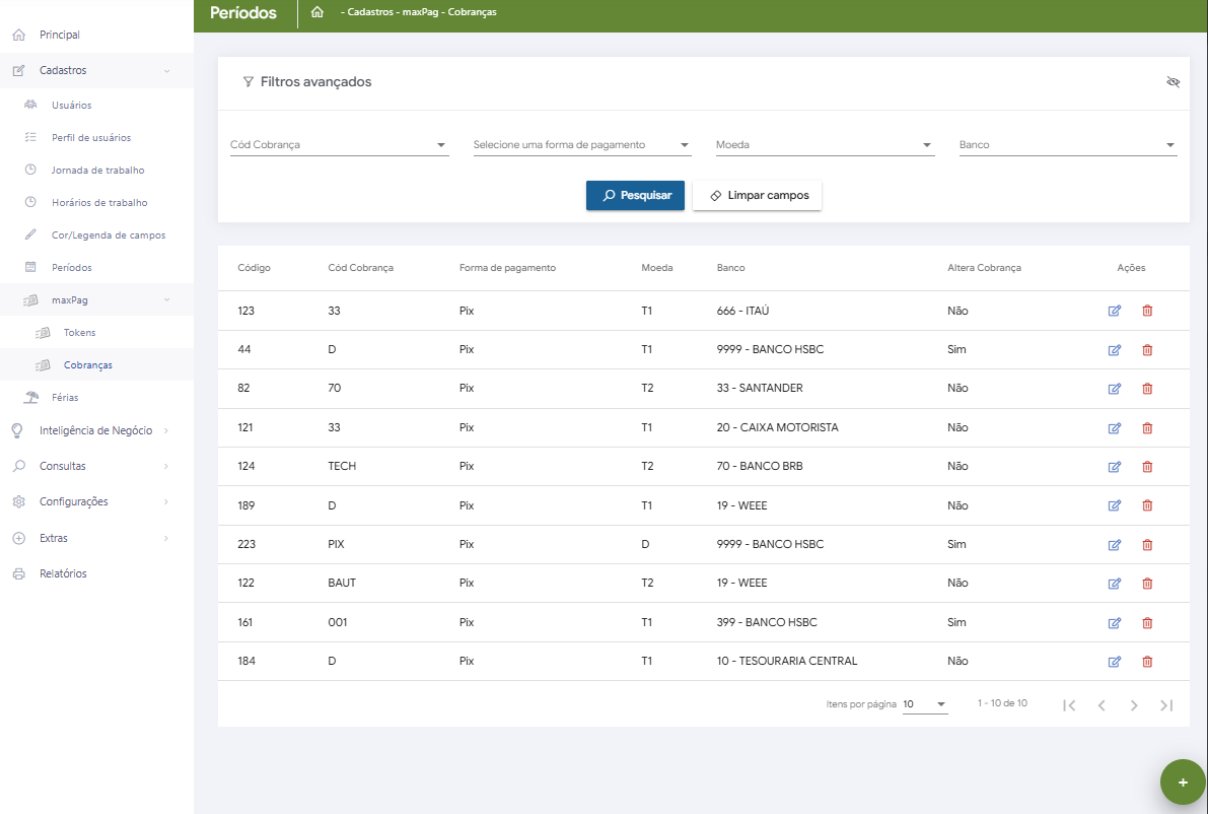Edit the row with code 123
The image size is (1208, 814).
pos(1114,311)
